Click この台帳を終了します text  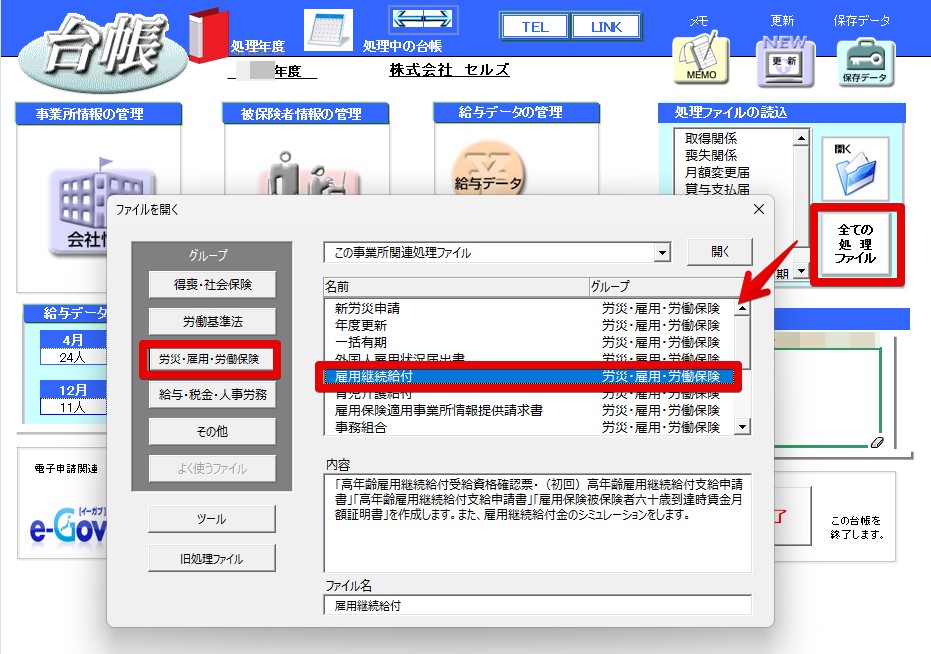[856, 527]
